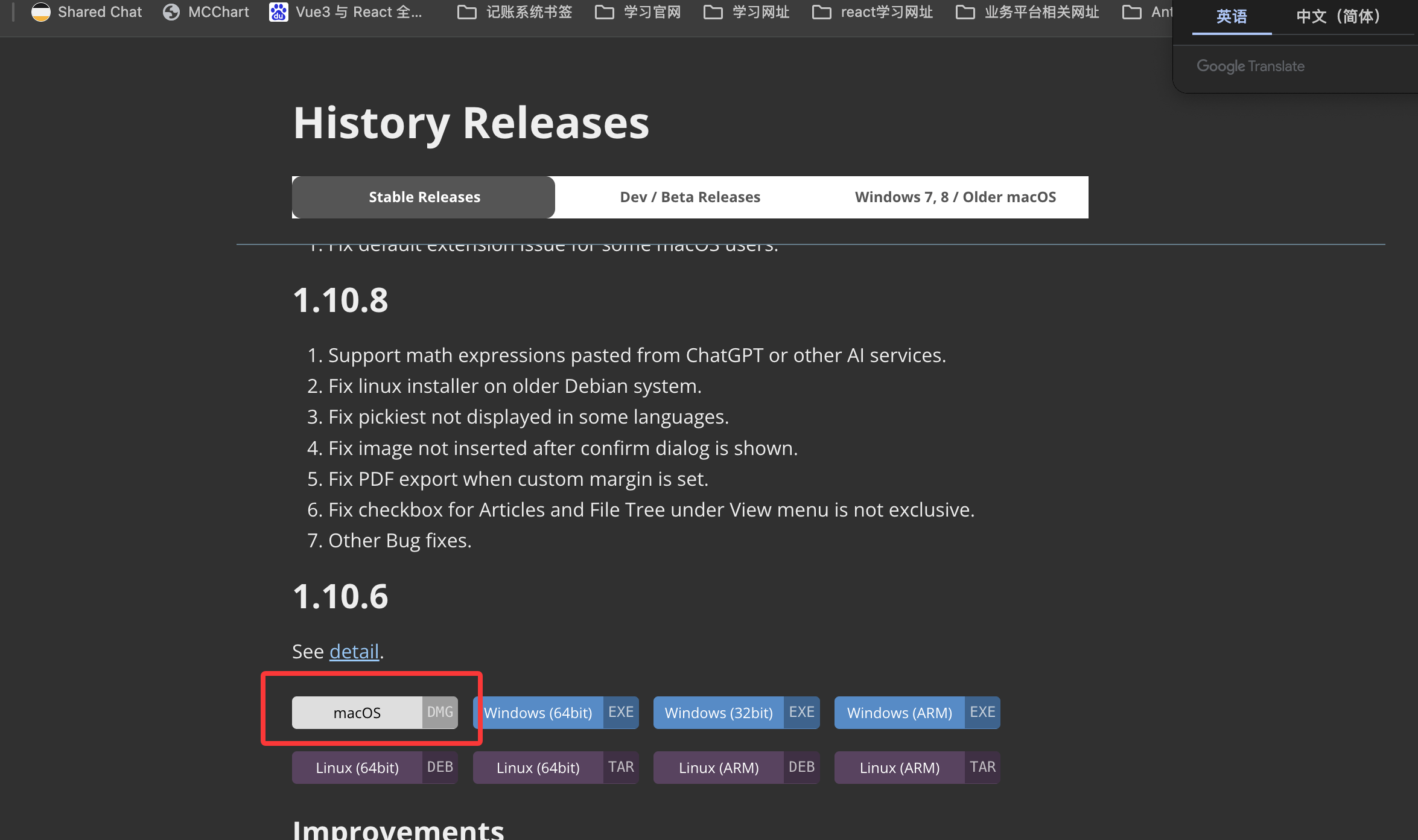Viewport: 1418px width, 840px height.
Task: Click the MCChart globe bookmark icon
Action: [x=171, y=12]
